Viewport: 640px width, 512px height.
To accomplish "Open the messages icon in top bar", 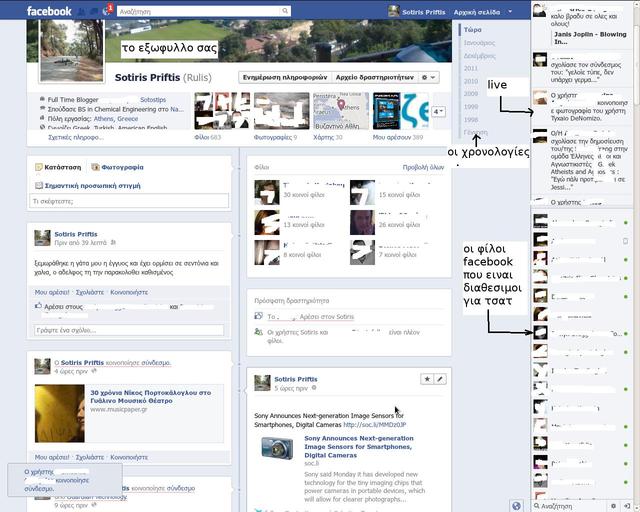I will (x=94, y=11).
